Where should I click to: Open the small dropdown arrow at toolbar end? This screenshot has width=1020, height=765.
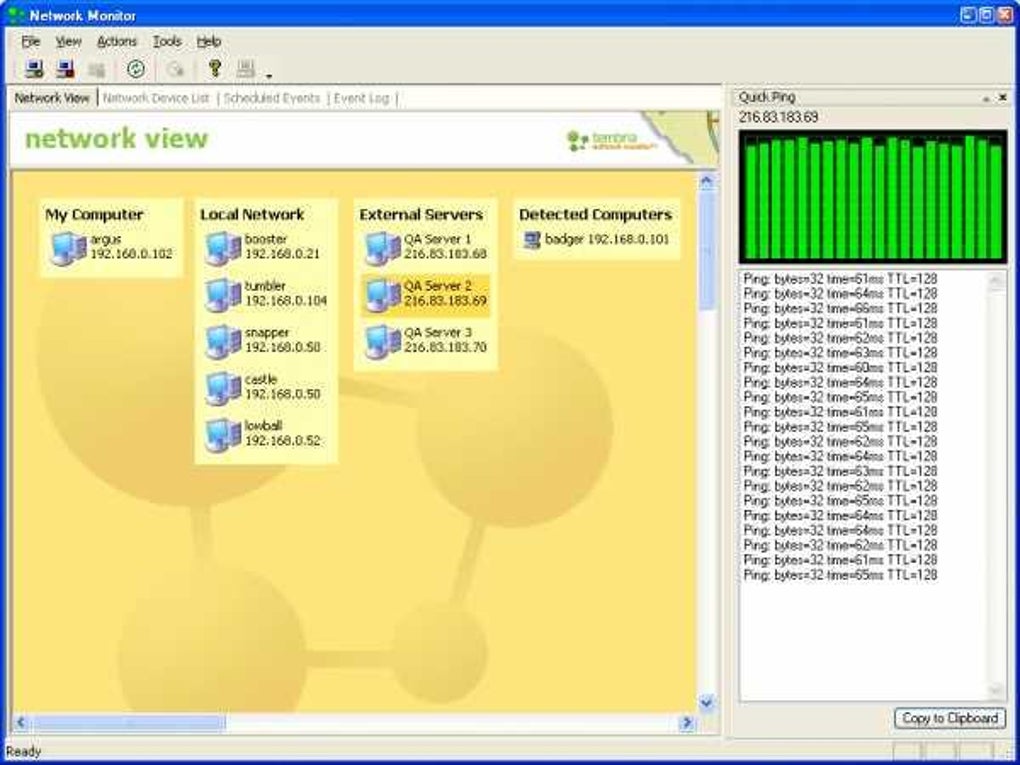click(x=269, y=76)
